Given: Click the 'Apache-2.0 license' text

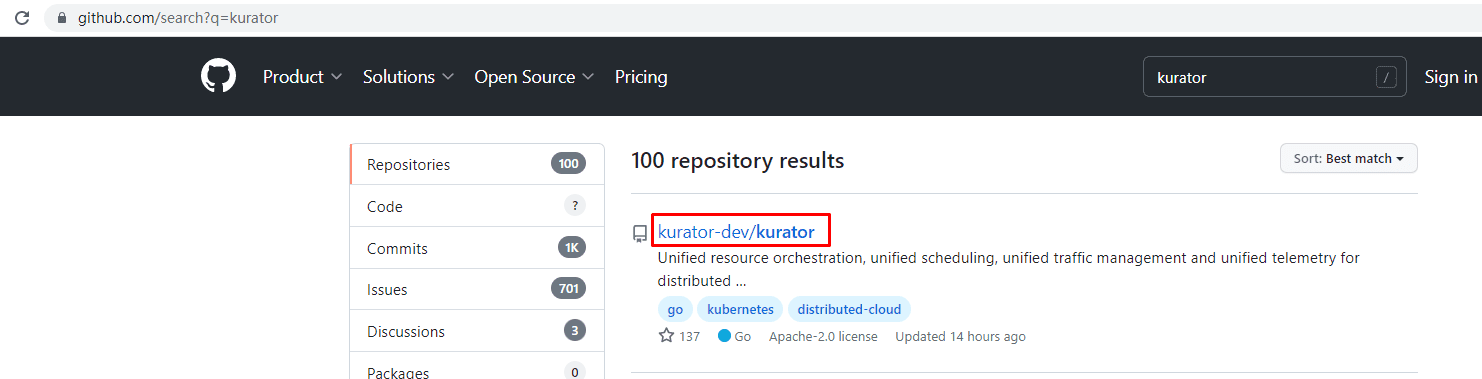Looking at the screenshot, I should tap(823, 337).
